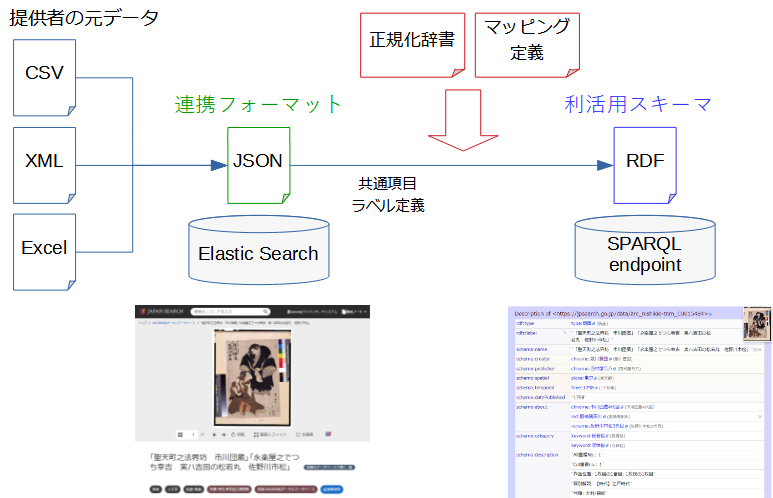Click the rdf:type property link

tap(525, 323)
